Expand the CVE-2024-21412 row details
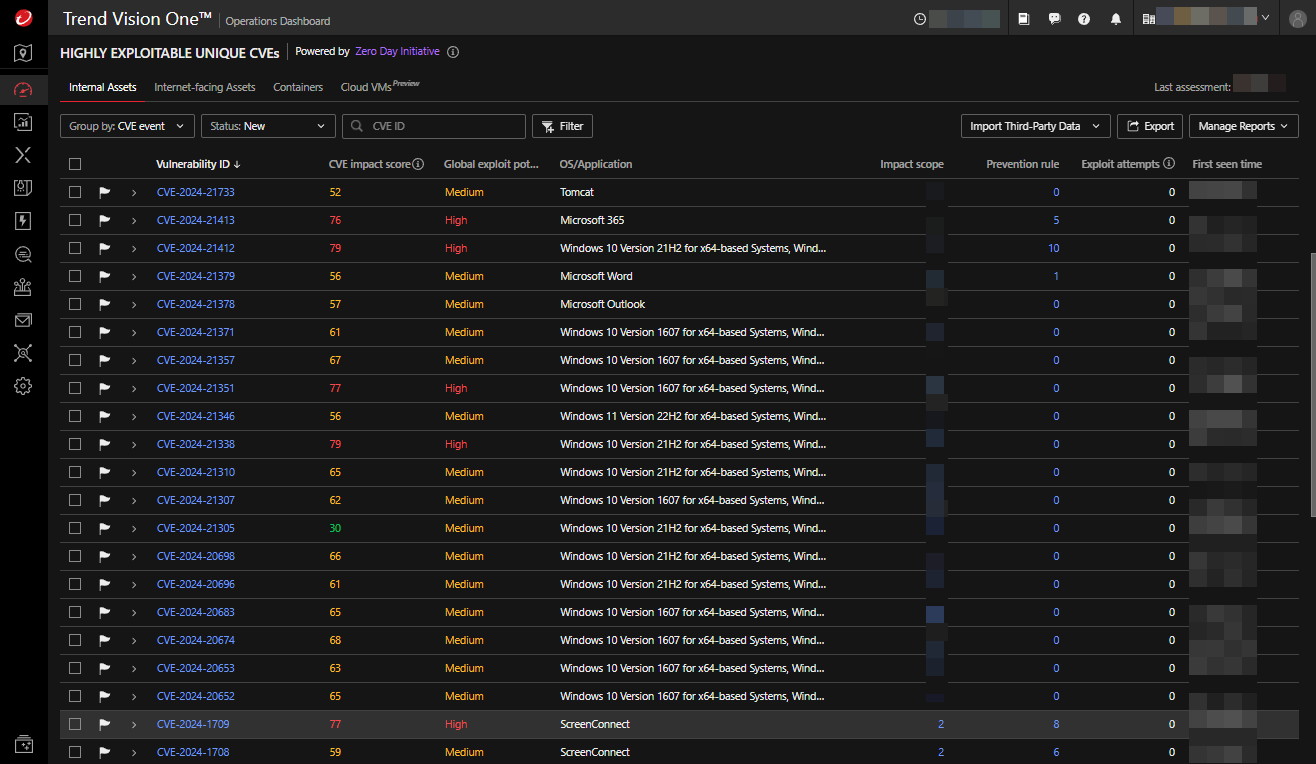The height and width of the screenshot is (764, 1316). (134, 248)
